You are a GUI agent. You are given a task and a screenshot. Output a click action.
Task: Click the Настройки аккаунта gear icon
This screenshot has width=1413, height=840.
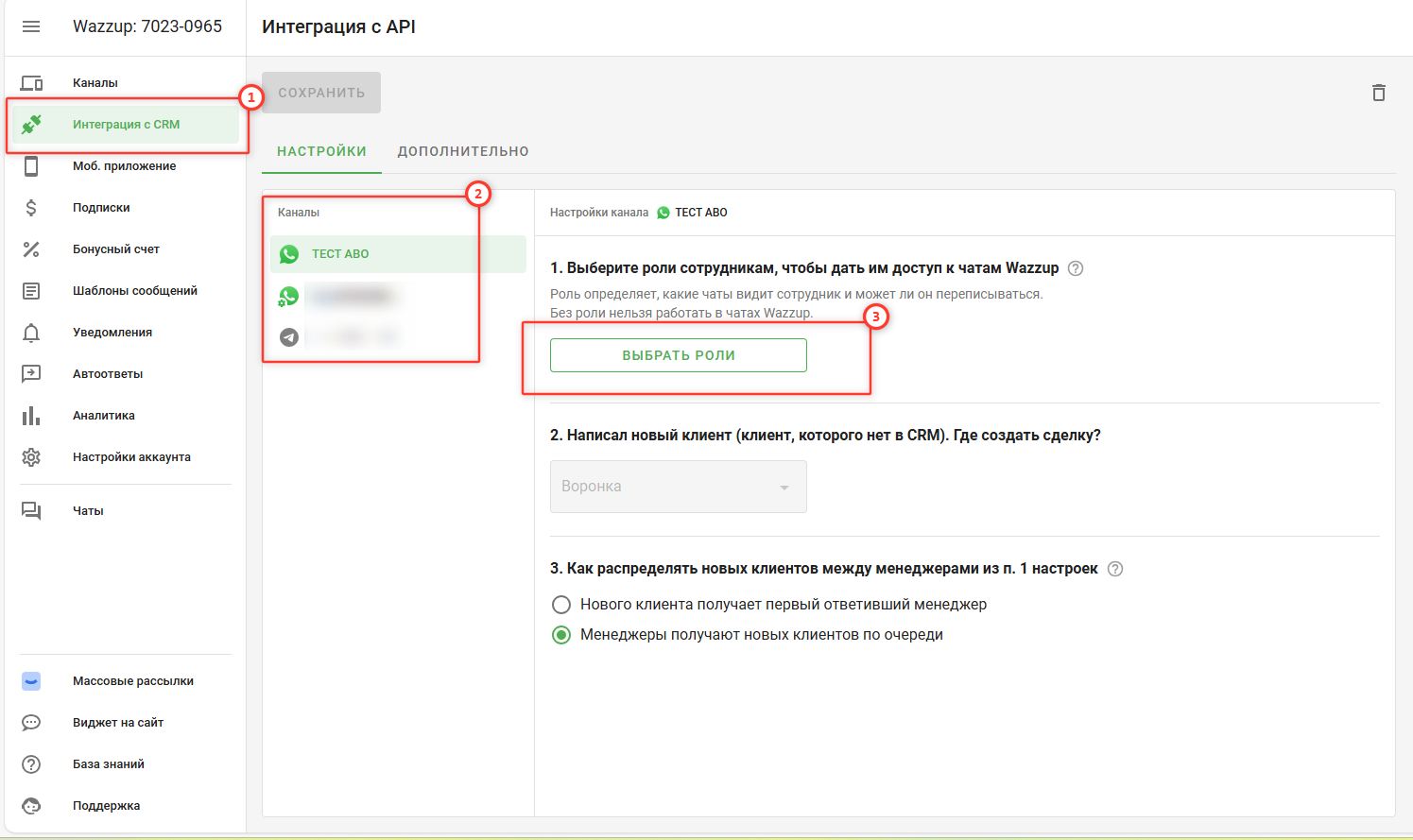click(x=31, y=457)
